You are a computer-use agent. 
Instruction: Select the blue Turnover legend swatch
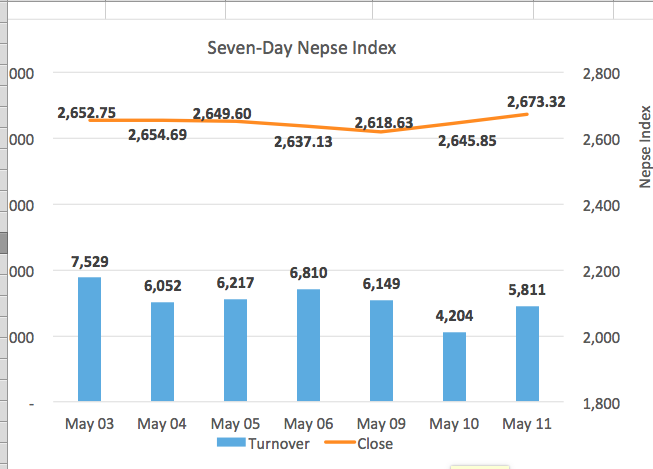232,443
